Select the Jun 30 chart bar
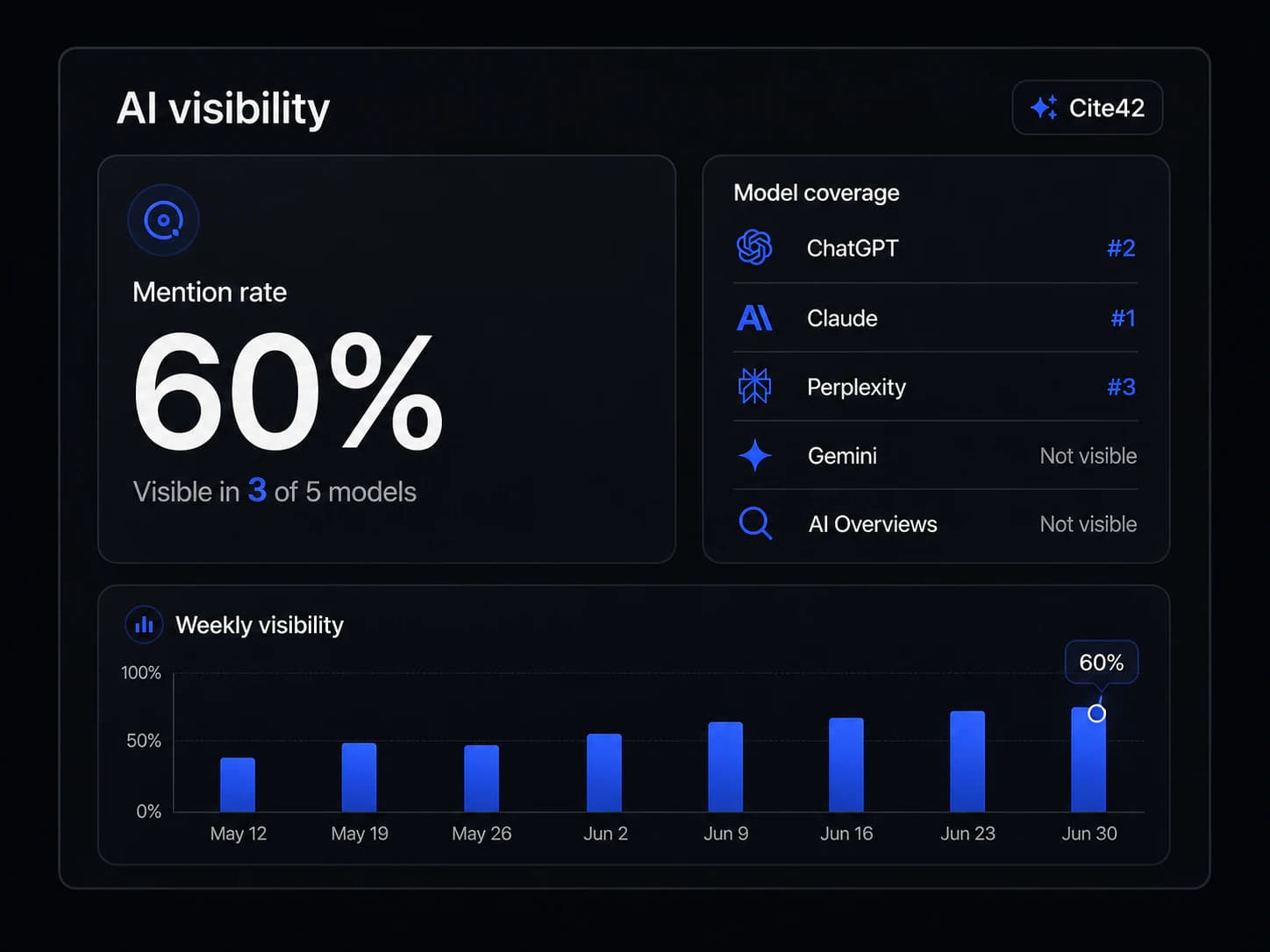Image resolution: width=1270 pixels, height=952 pixels. tap(1088, 760)
